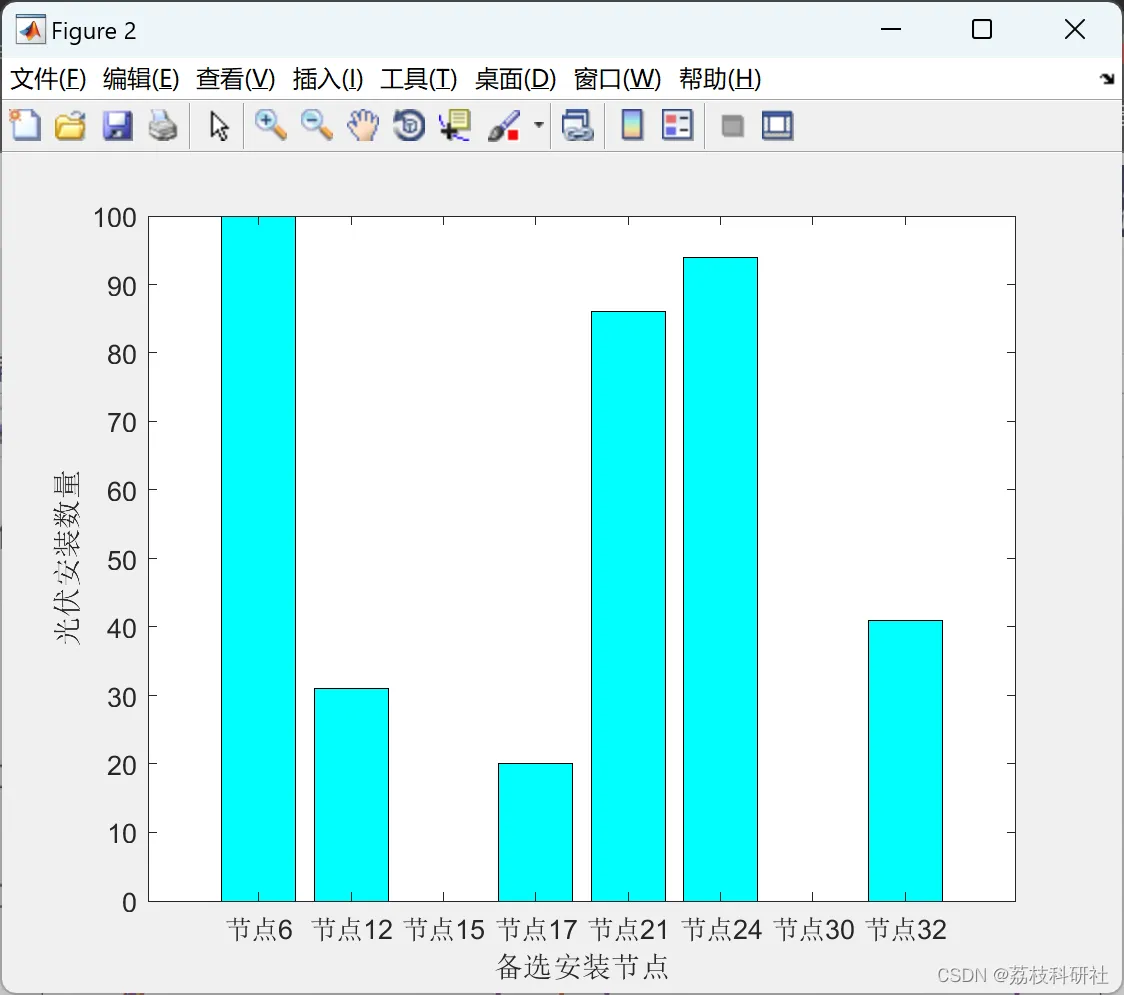Open the 桌面(D) menu
1124x995 pixels.
tap(515, 79)
